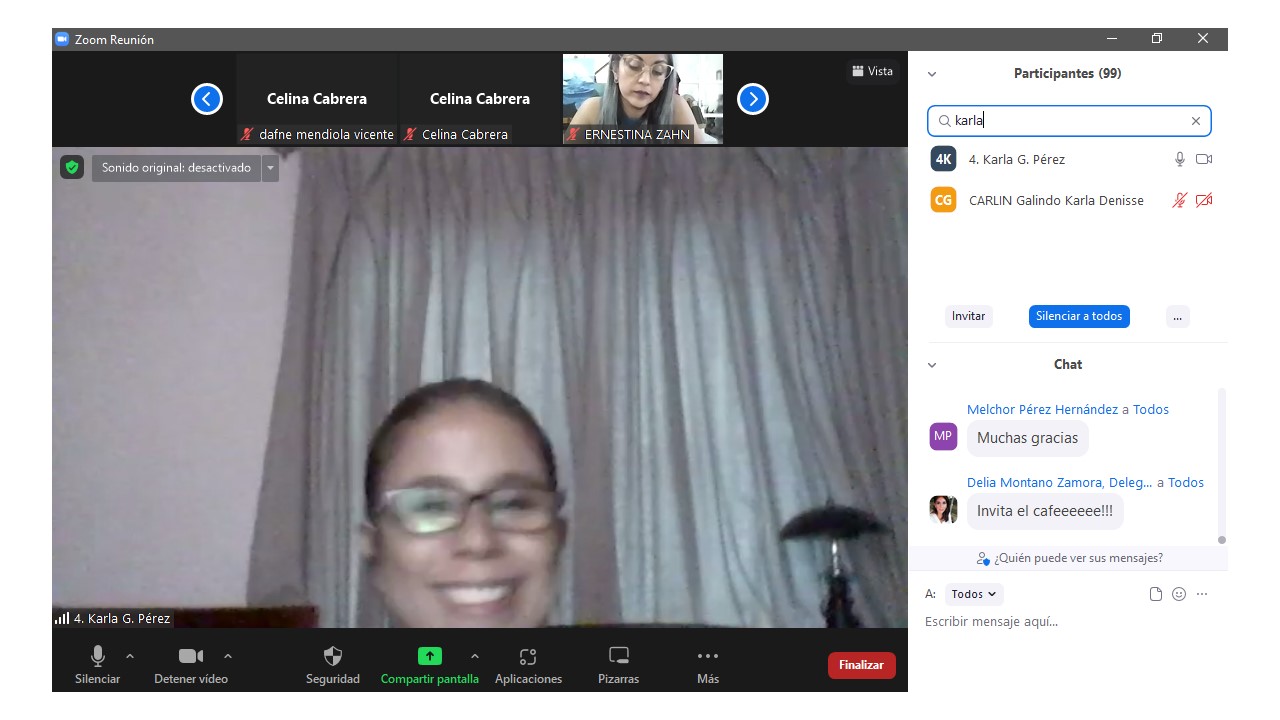Click the red Finalizar button

(862, 665)
